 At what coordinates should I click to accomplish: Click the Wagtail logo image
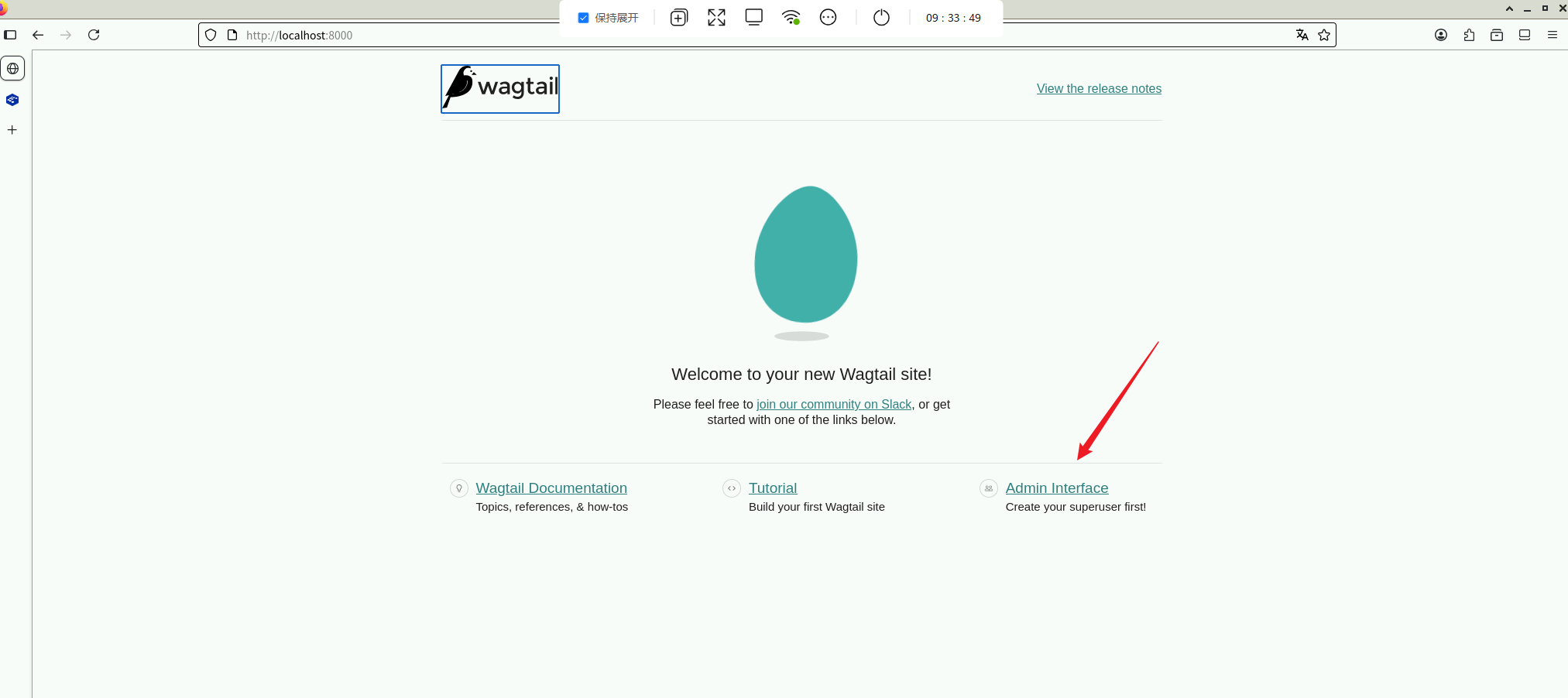coord(500,89)
